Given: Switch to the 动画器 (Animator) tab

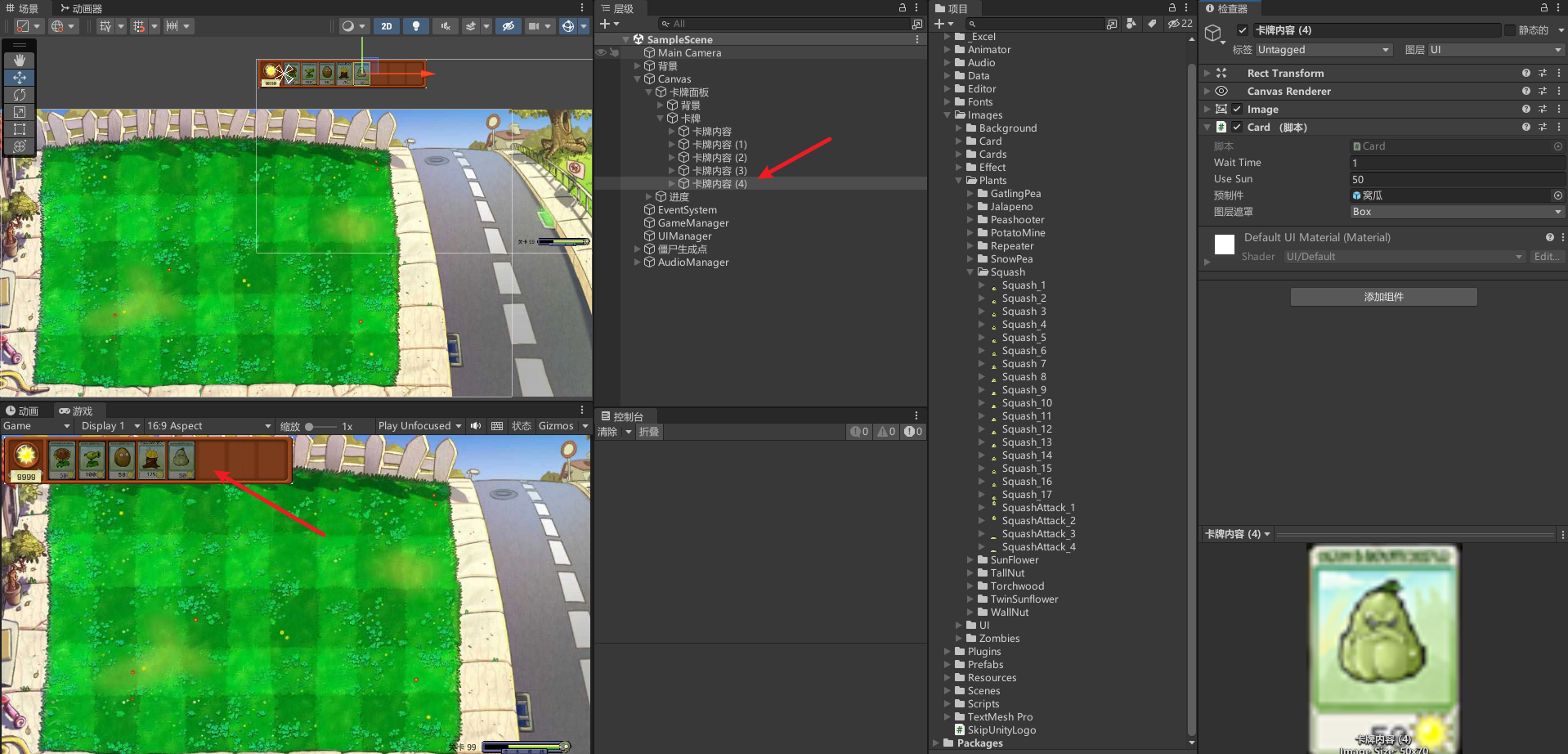Looking at the screenshot, I should click(82, 8).
